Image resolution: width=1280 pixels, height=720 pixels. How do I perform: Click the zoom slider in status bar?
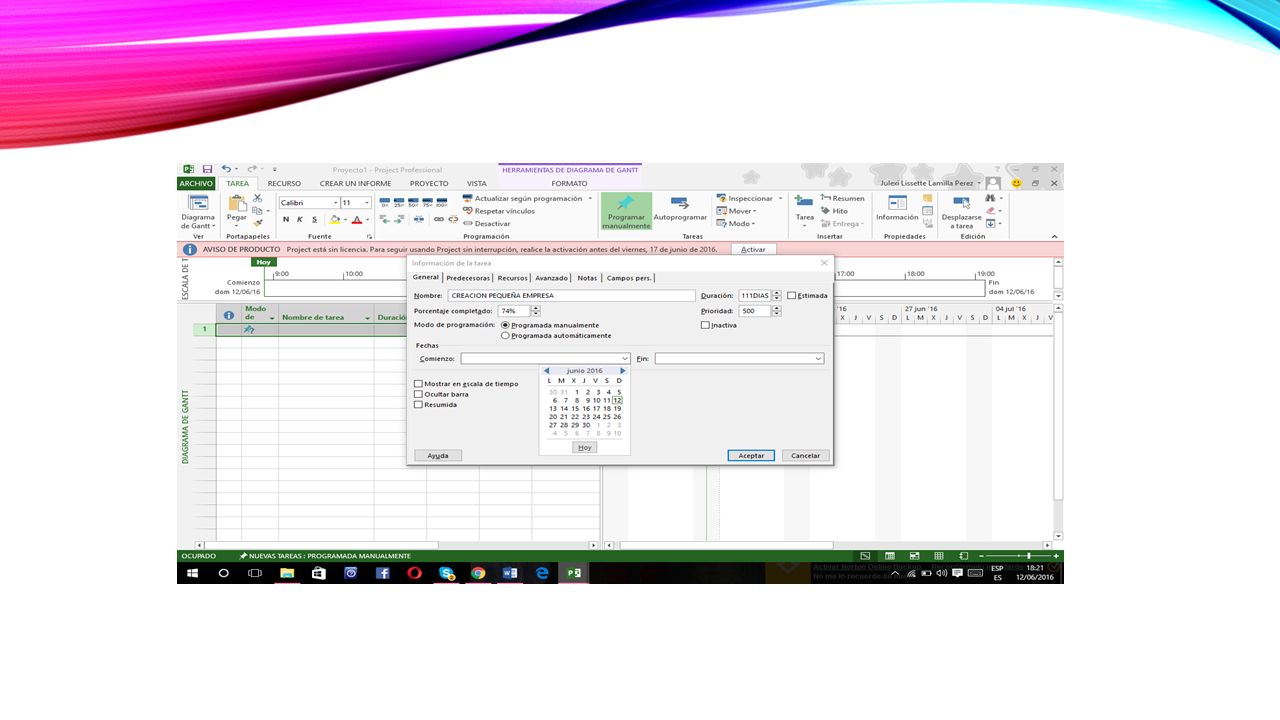[1018, 556]
